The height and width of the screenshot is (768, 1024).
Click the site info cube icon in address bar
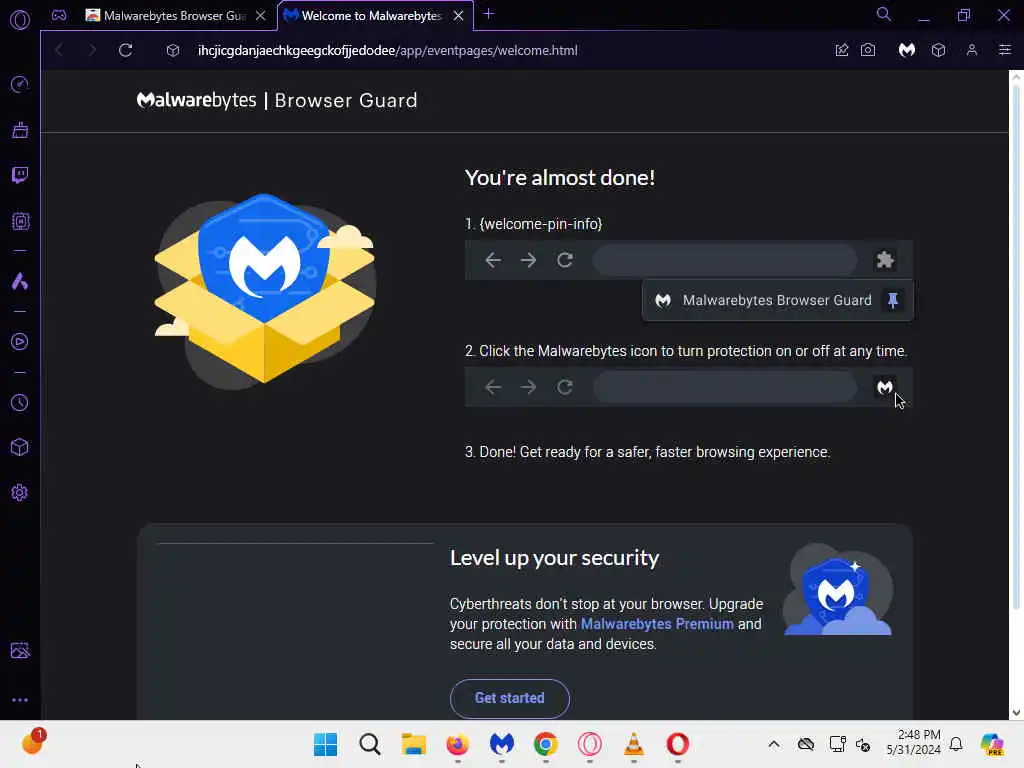coord(172,50)
